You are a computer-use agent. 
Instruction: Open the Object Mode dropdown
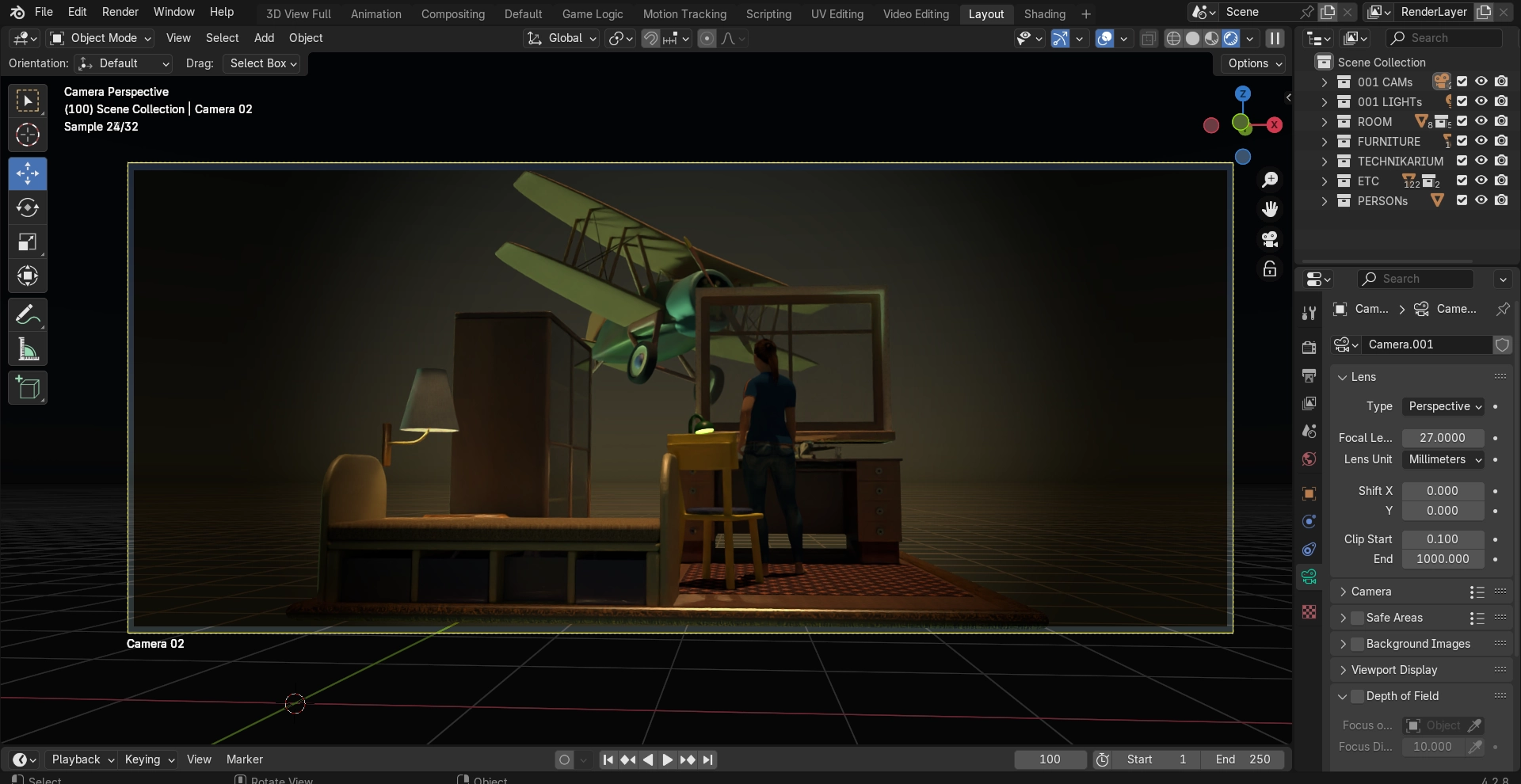click(101, 38)
